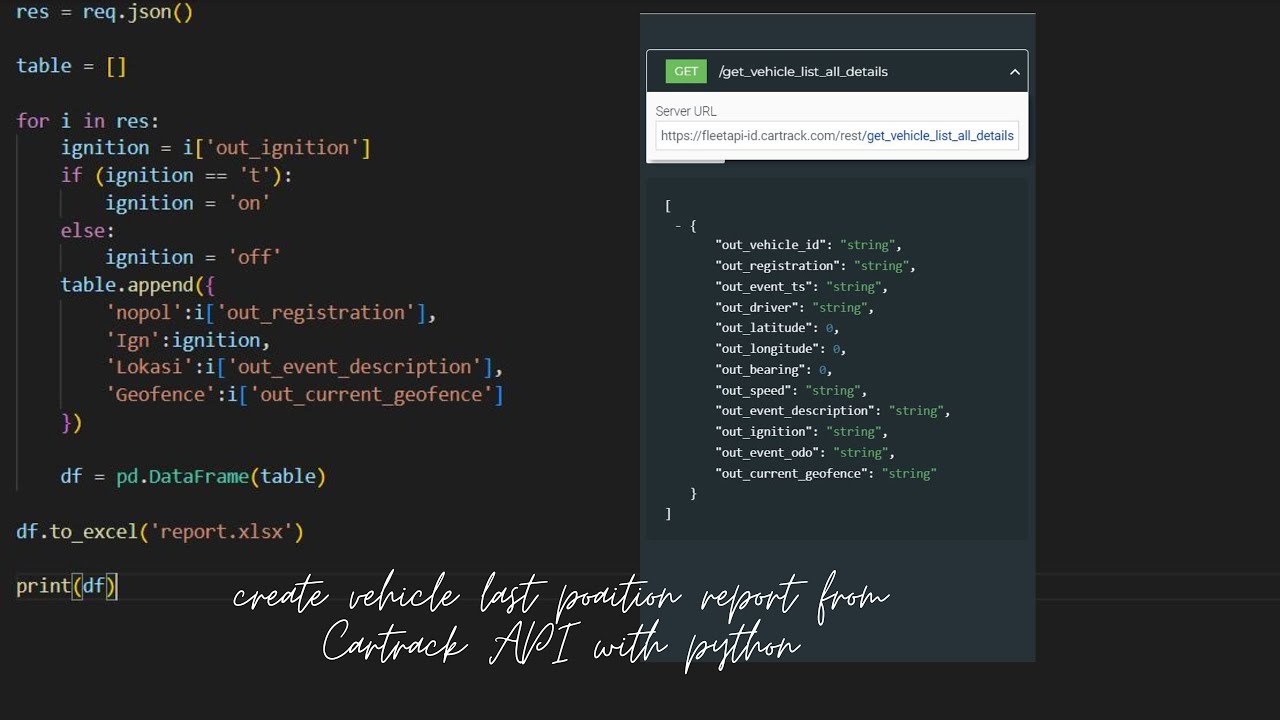
Task: Click the 'Lokasi' dictionary entry line
Action: 304,367
